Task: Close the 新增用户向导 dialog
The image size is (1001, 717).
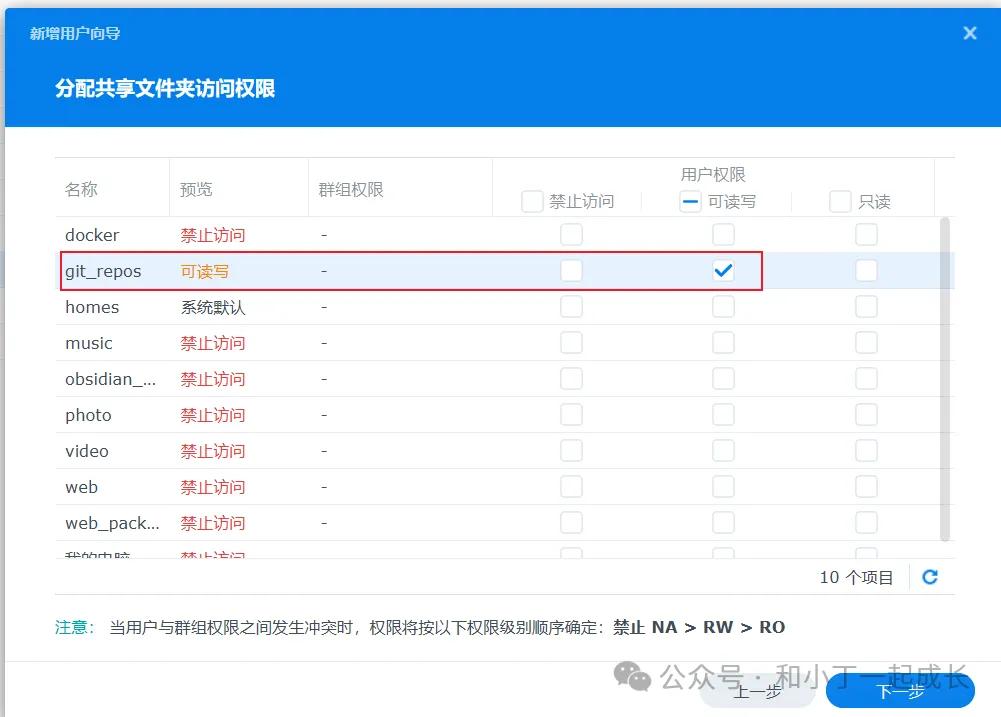Action: click(x=968, y=32)
